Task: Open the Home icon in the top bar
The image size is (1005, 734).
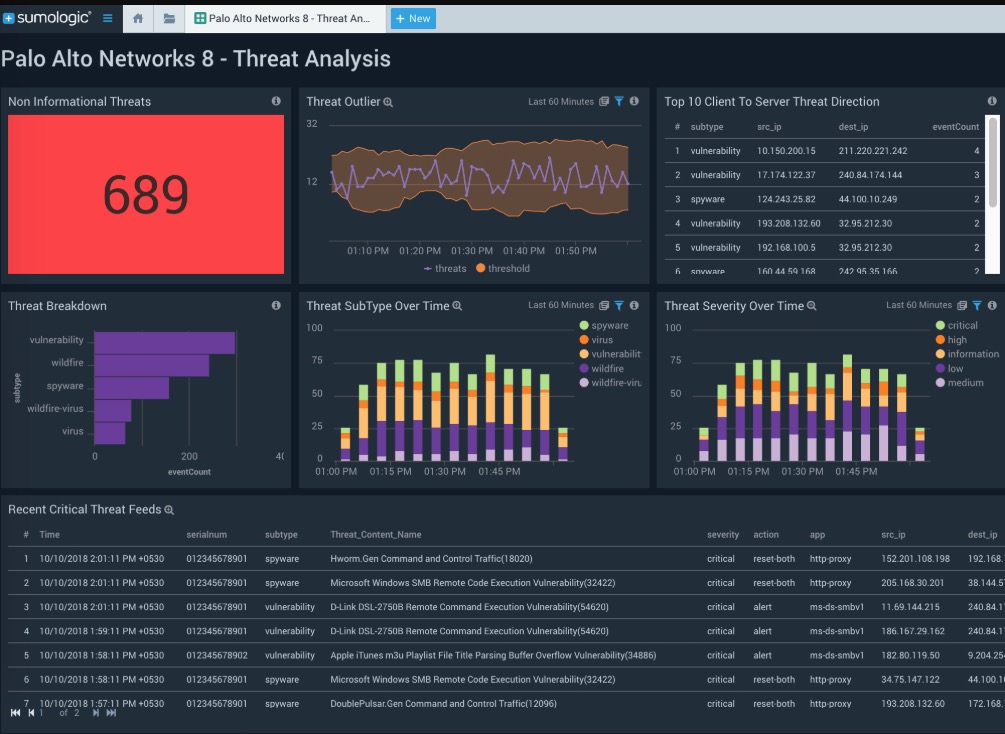Action: (137, 18)
